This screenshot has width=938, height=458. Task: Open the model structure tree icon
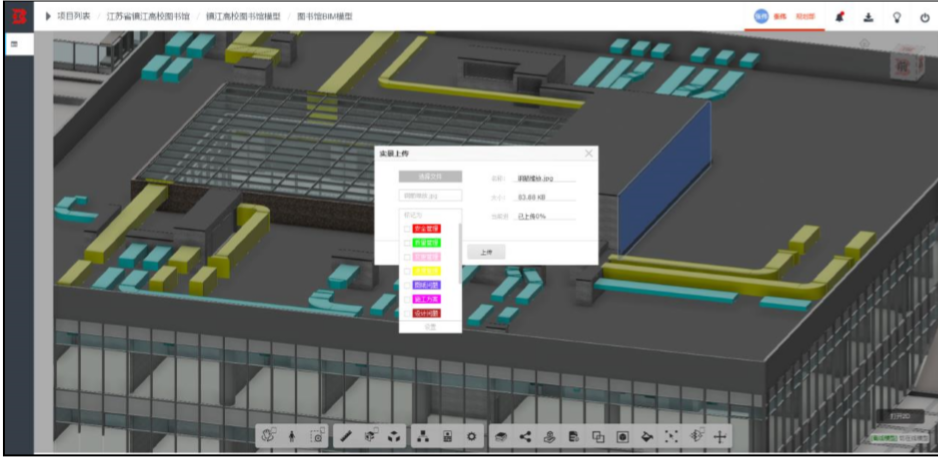pos(424,436)
